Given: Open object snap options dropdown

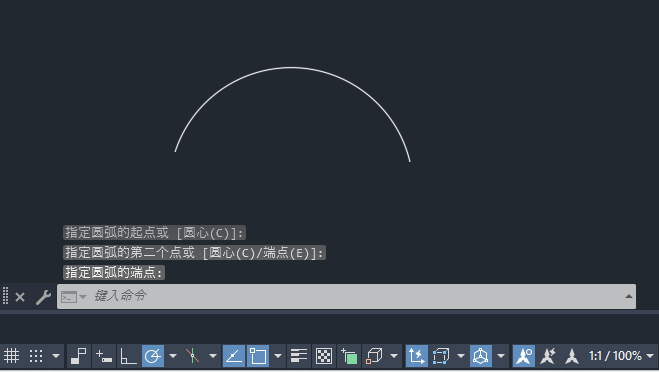Looking at the screenshot, I should [x=278, y=356].
